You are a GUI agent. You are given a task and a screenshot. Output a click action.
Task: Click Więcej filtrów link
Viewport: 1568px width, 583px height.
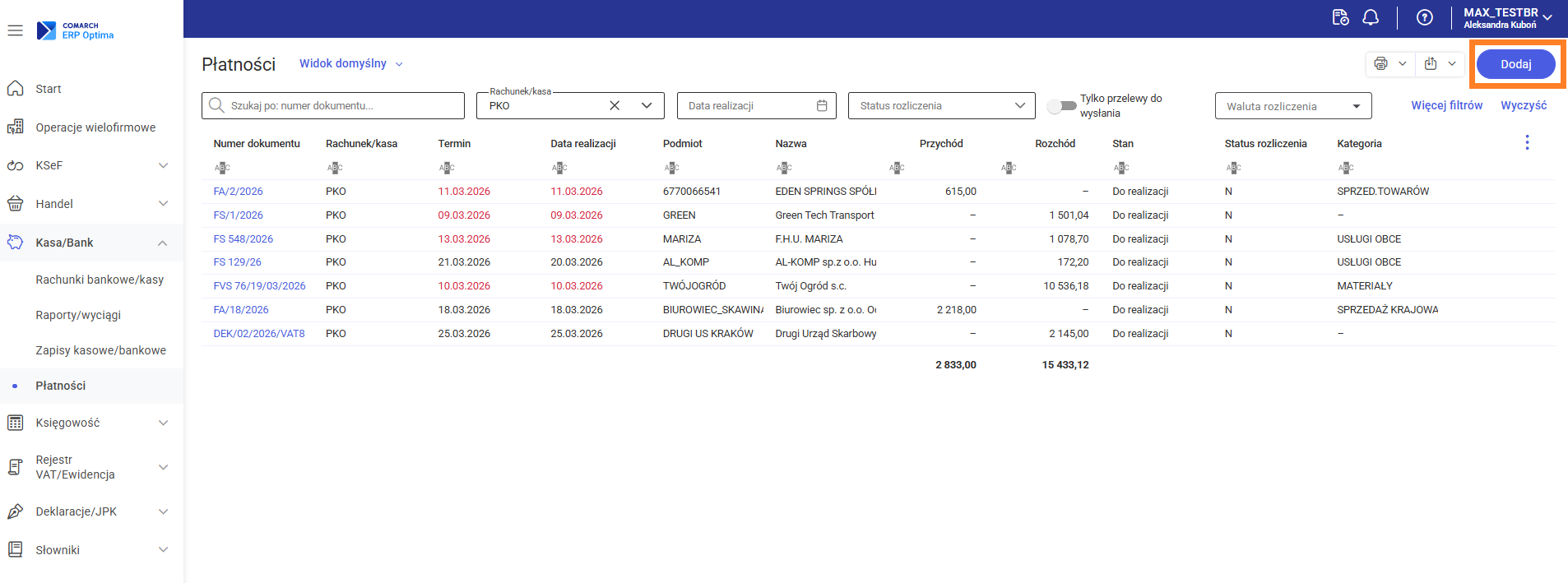[1446, 105]
